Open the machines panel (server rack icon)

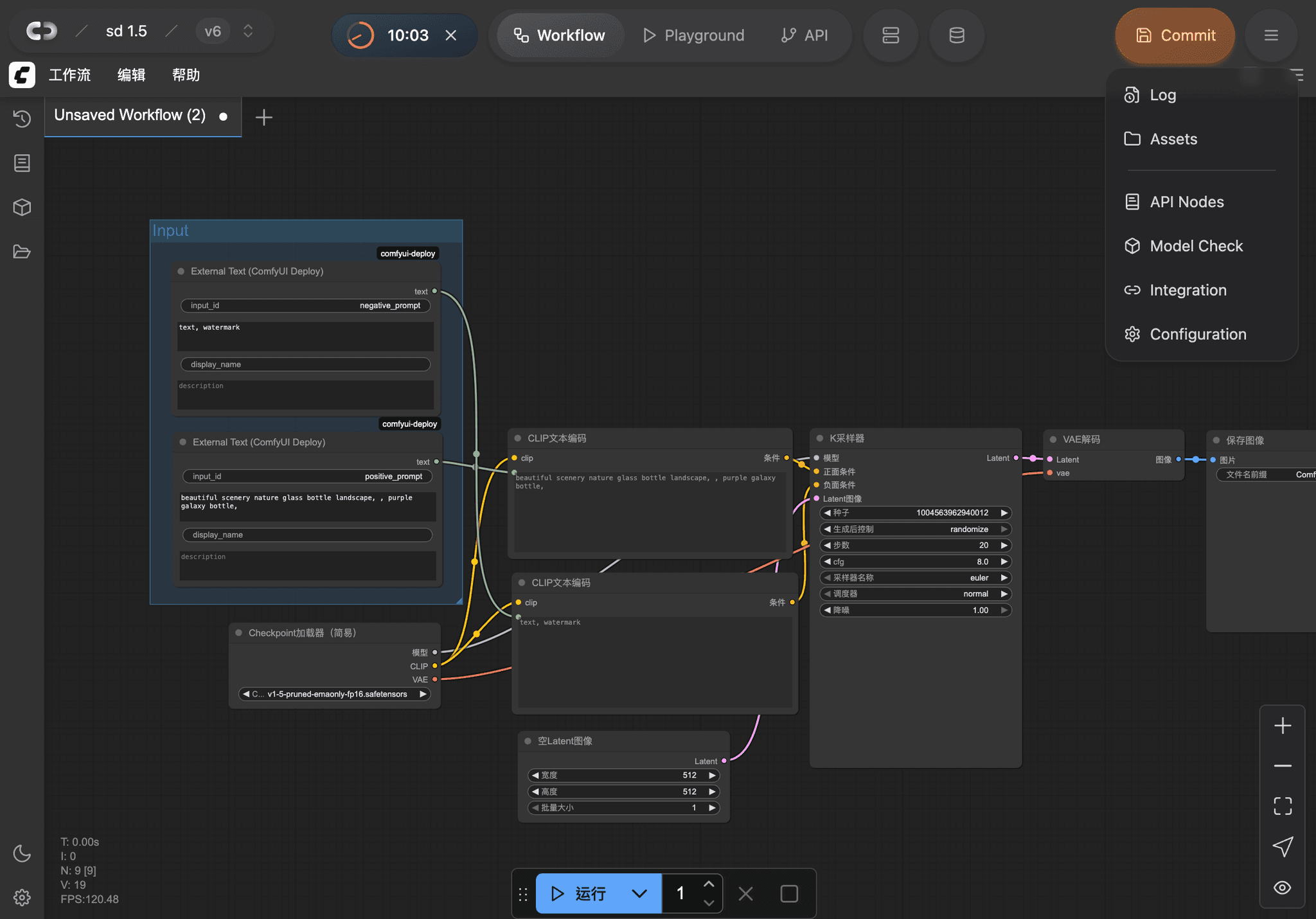coord(891,35)
